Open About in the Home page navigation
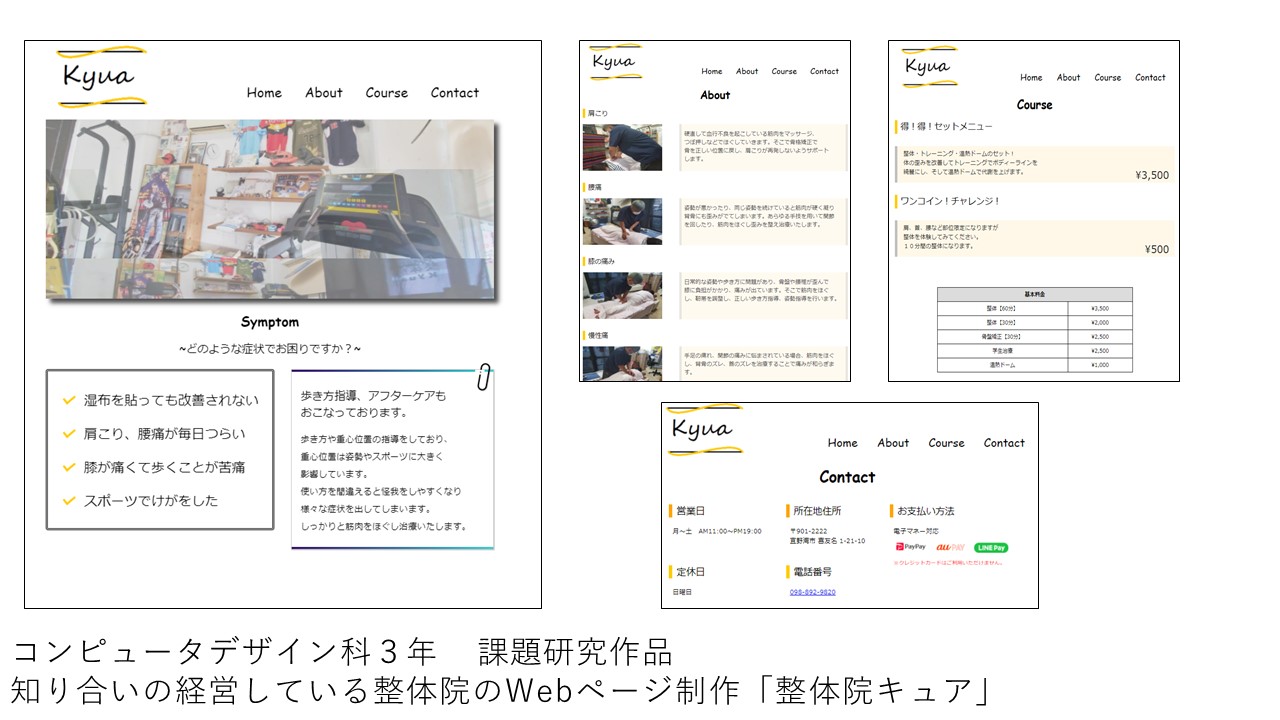Screen dimensions: 1280x720 (324, 93)
